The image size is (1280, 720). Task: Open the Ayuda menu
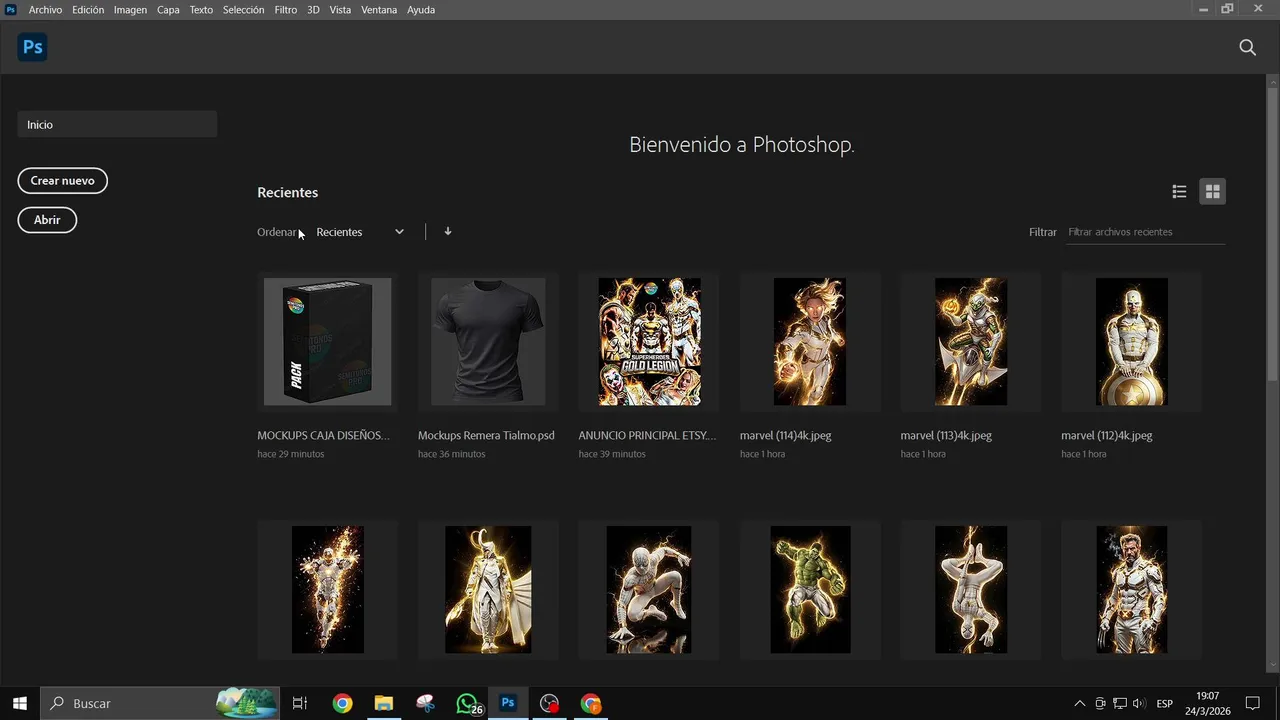(x=421, y=9)
